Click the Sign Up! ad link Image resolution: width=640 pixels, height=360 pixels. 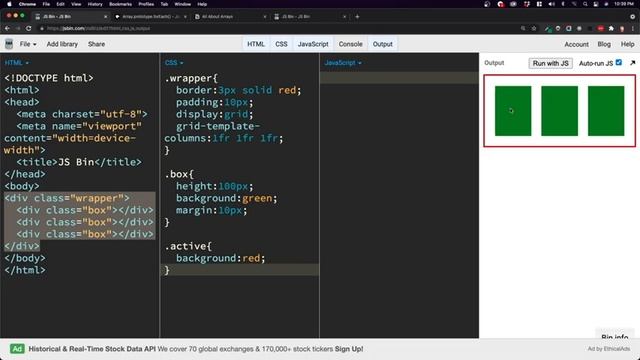click(x=349, y=349)
